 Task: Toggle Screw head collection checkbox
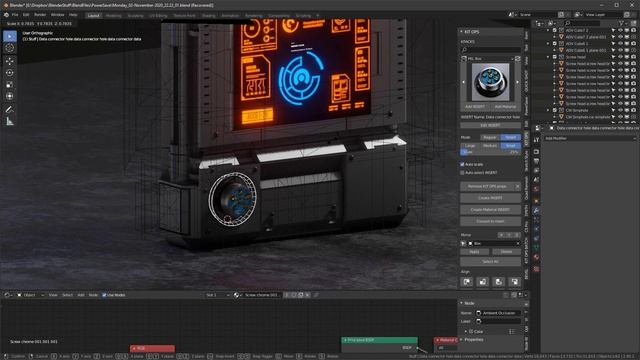[x=555, y=57]
